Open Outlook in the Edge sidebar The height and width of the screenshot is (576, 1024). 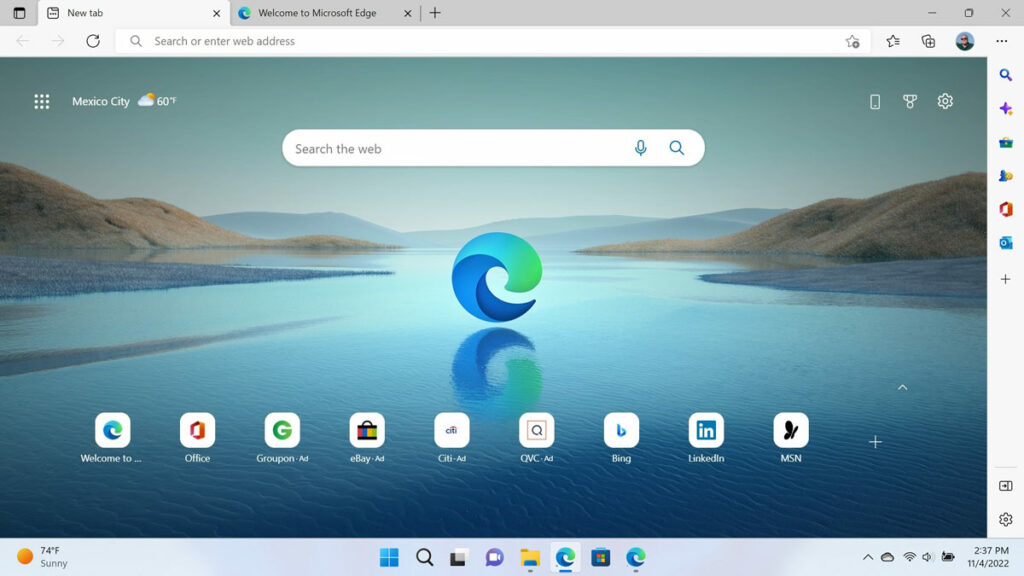1006,243
